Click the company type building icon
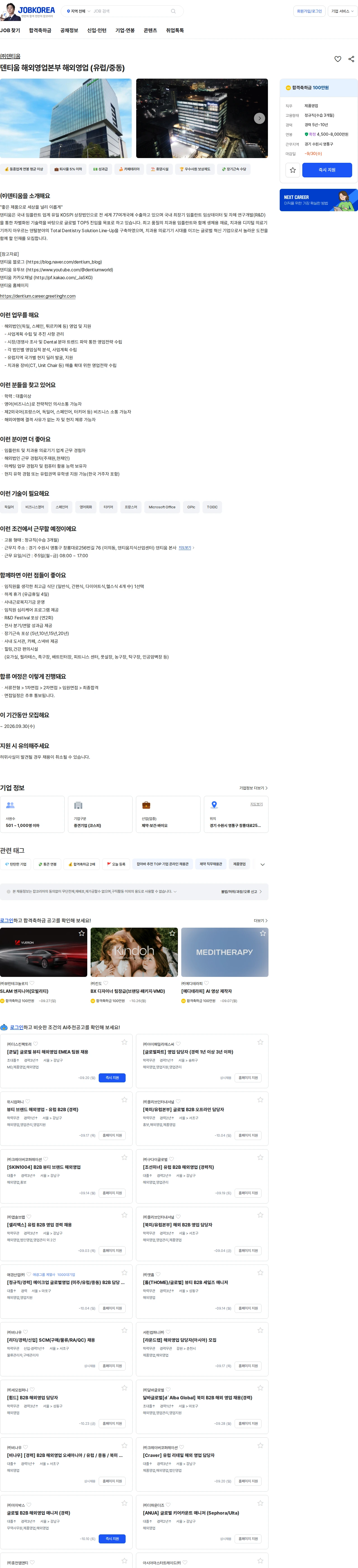 (x=78, y=805)
